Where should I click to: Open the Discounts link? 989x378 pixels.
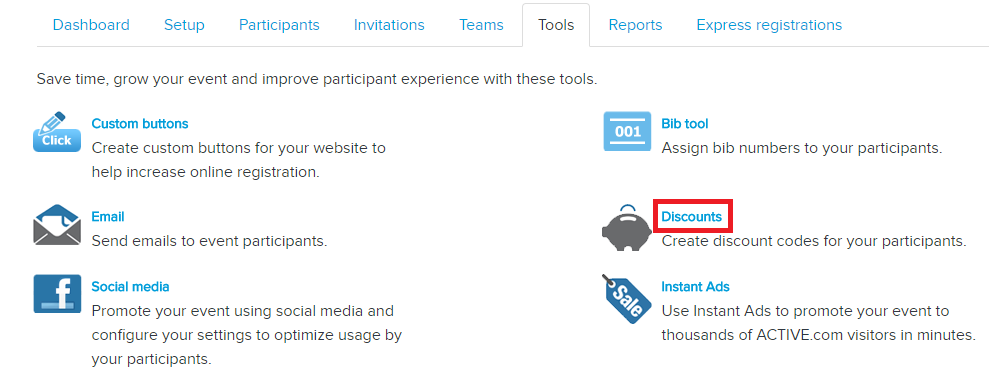point(691,216)
